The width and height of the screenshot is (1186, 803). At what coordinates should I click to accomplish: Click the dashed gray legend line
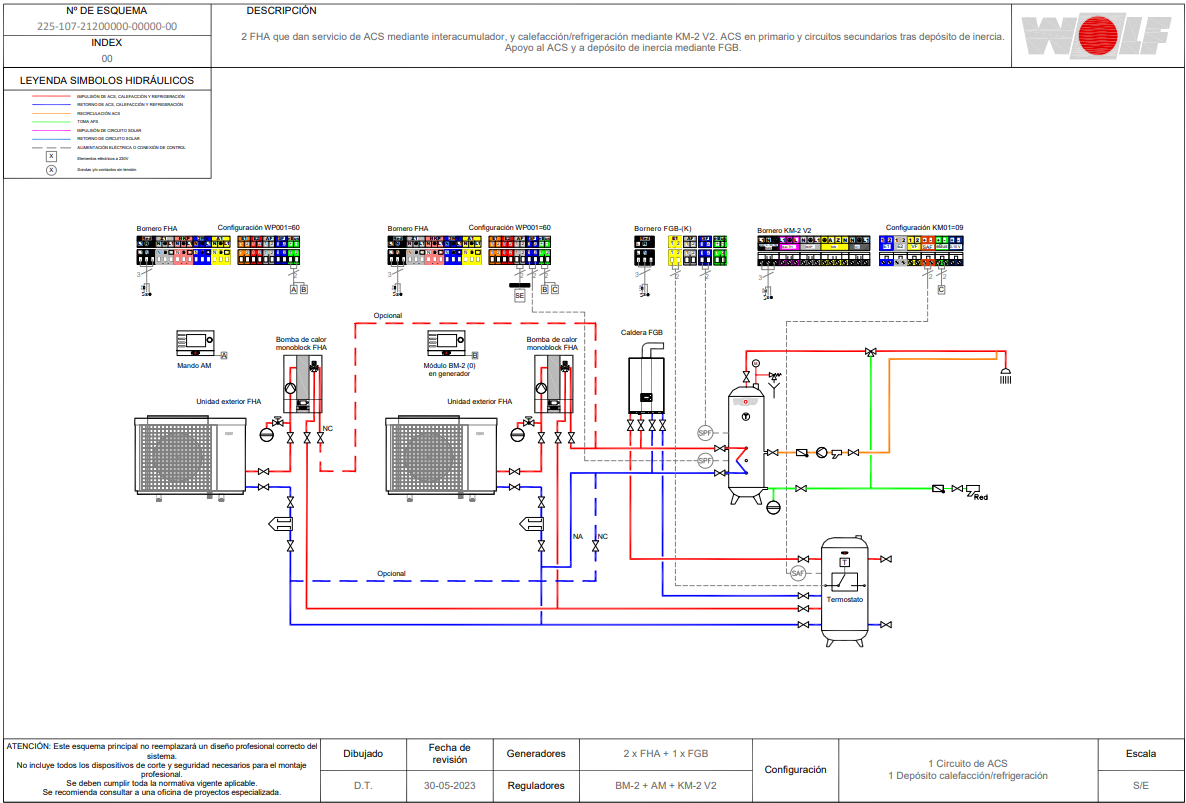coord(51,147)
